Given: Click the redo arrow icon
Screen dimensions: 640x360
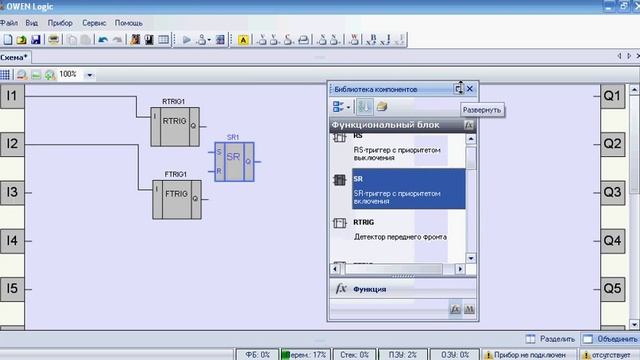Looking at the screenshot, I should tap(117, 40).
